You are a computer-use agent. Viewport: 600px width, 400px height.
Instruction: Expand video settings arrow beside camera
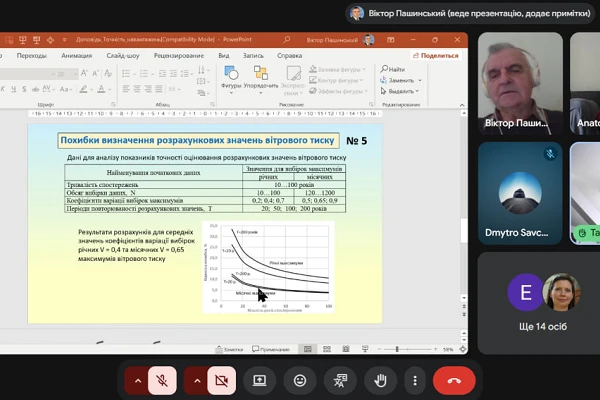pyautogui.click(x=197, y=380)
